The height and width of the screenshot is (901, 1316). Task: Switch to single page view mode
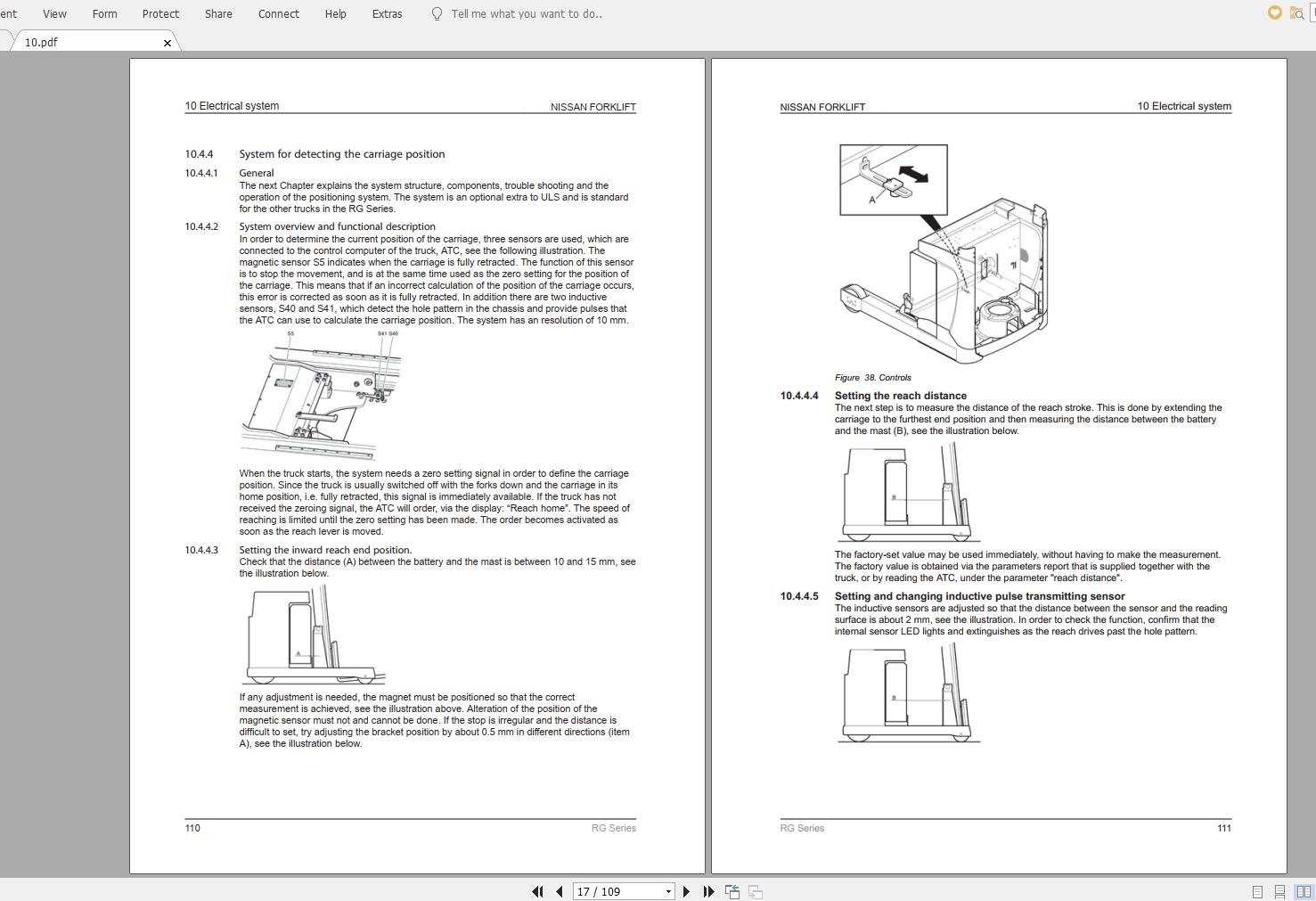1258,891
